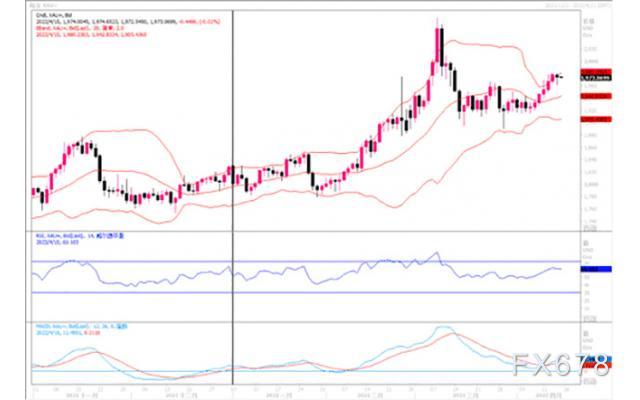Viewport: 640px width, 400px height.
Task: Click the lowest red Bollinger band price label
Action: click(596, 119)
